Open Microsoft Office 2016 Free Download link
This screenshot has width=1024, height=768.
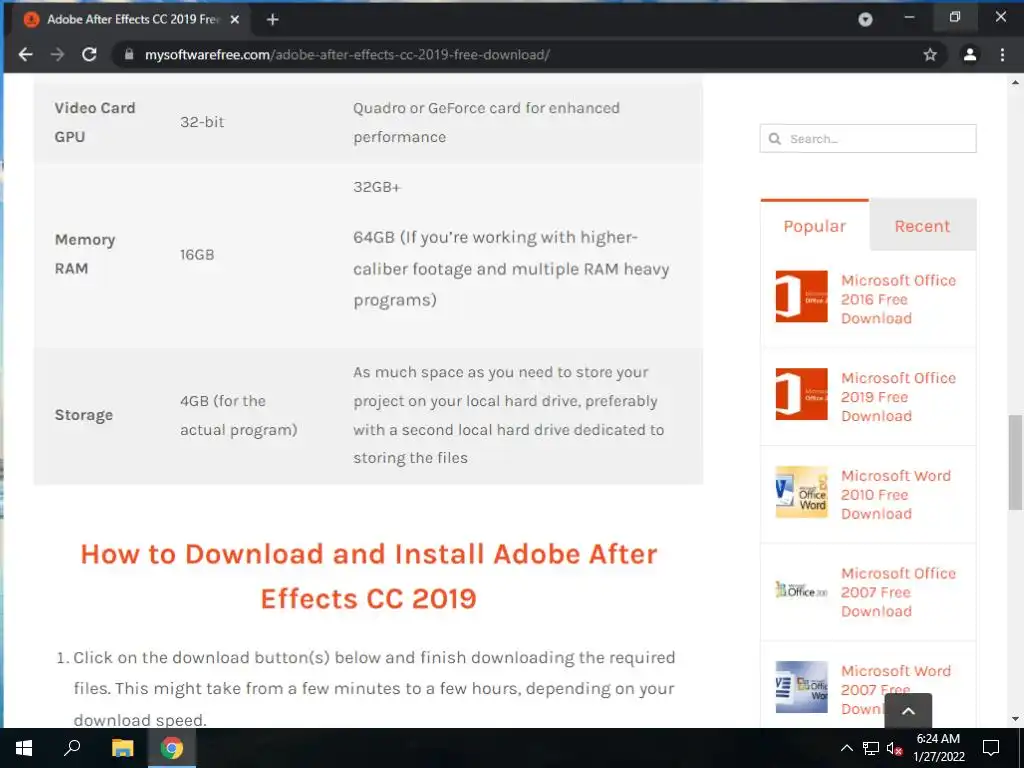pyautogui.click(x=898, y=299)
